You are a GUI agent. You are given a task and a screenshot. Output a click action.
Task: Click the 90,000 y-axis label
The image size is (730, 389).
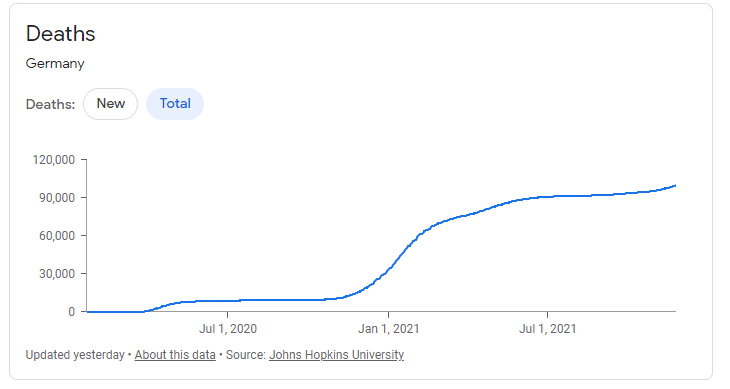[x=57, y=198]
